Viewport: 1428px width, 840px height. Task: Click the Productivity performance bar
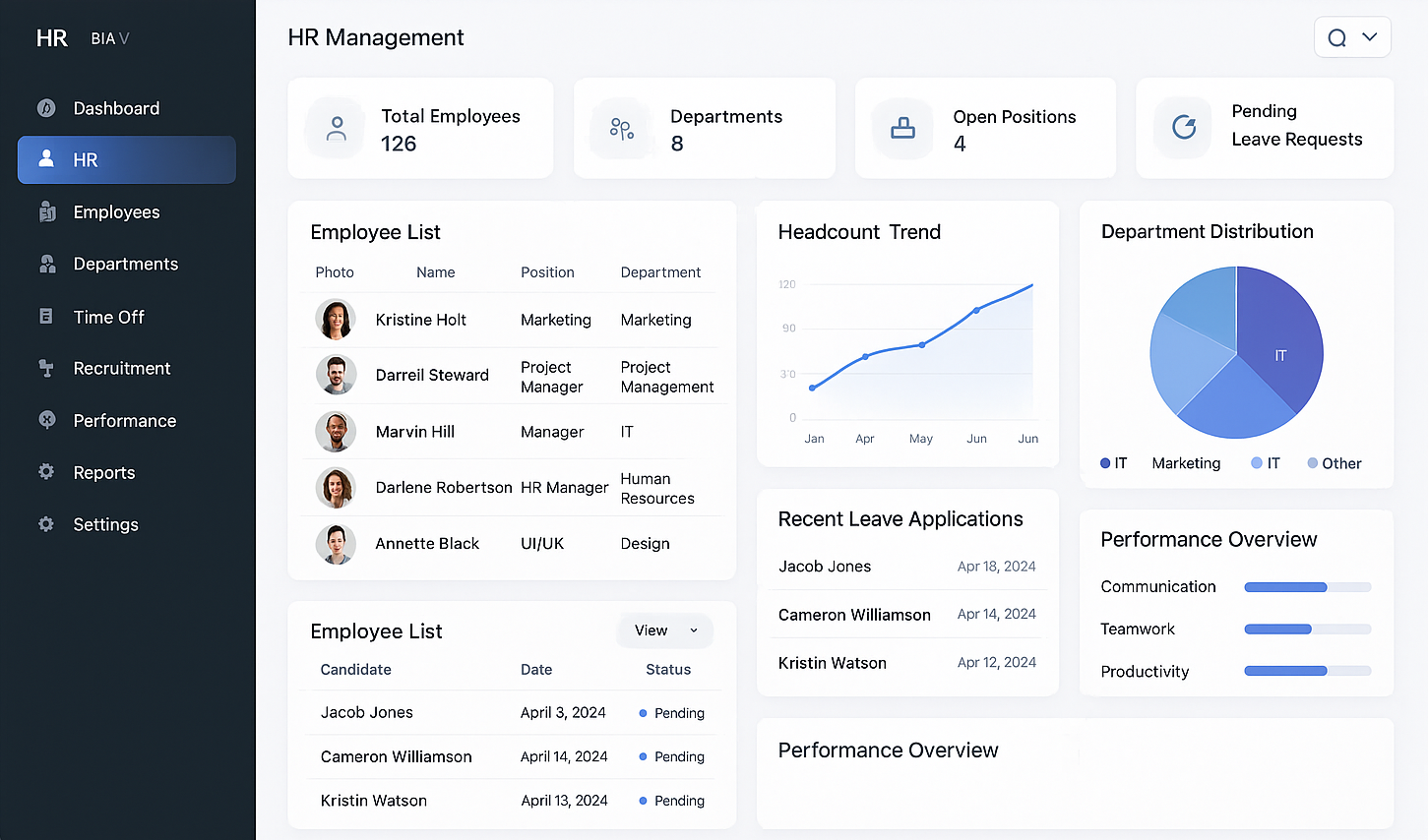[1308, 671]
